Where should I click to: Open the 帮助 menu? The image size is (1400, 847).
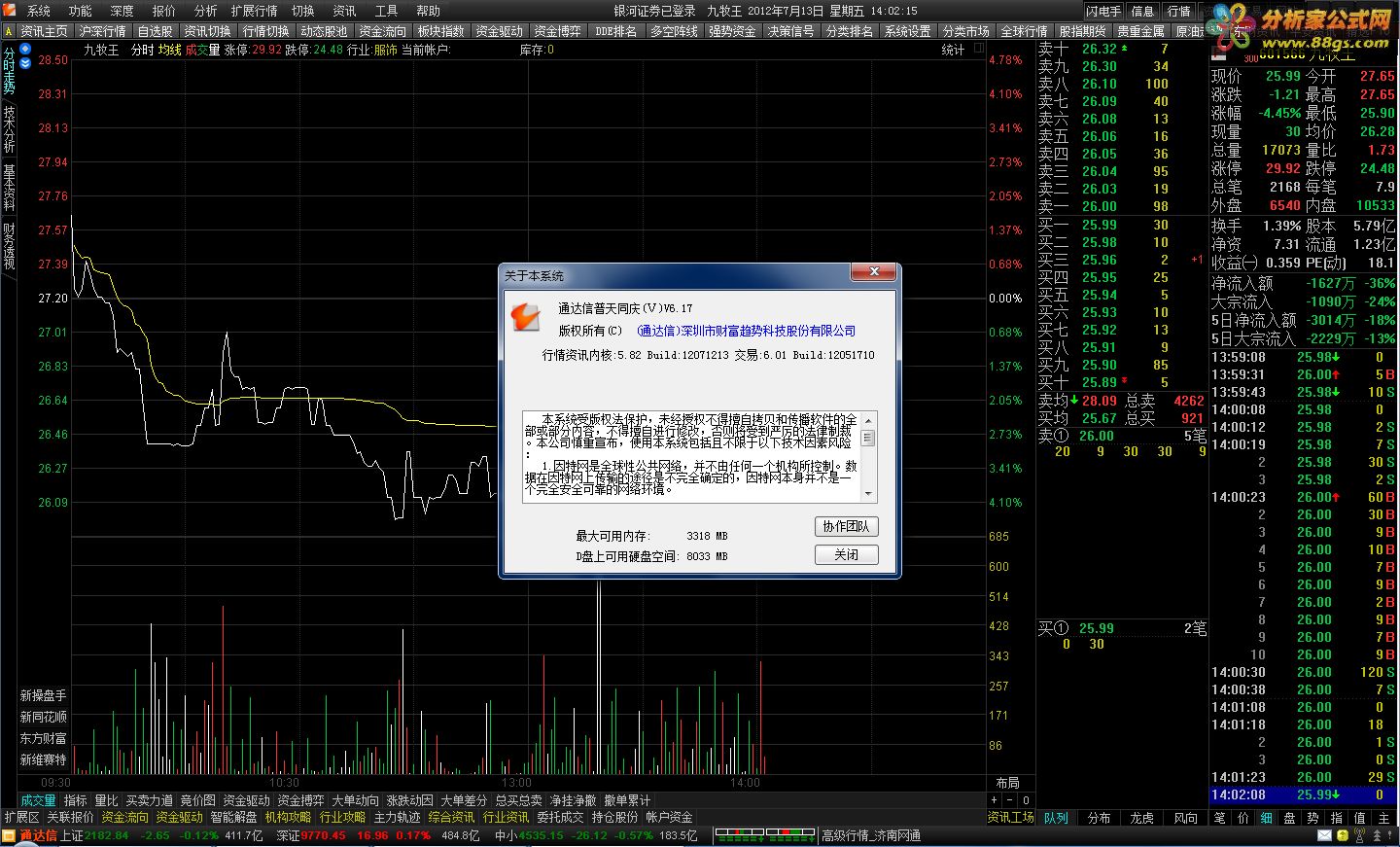[429, 11]
